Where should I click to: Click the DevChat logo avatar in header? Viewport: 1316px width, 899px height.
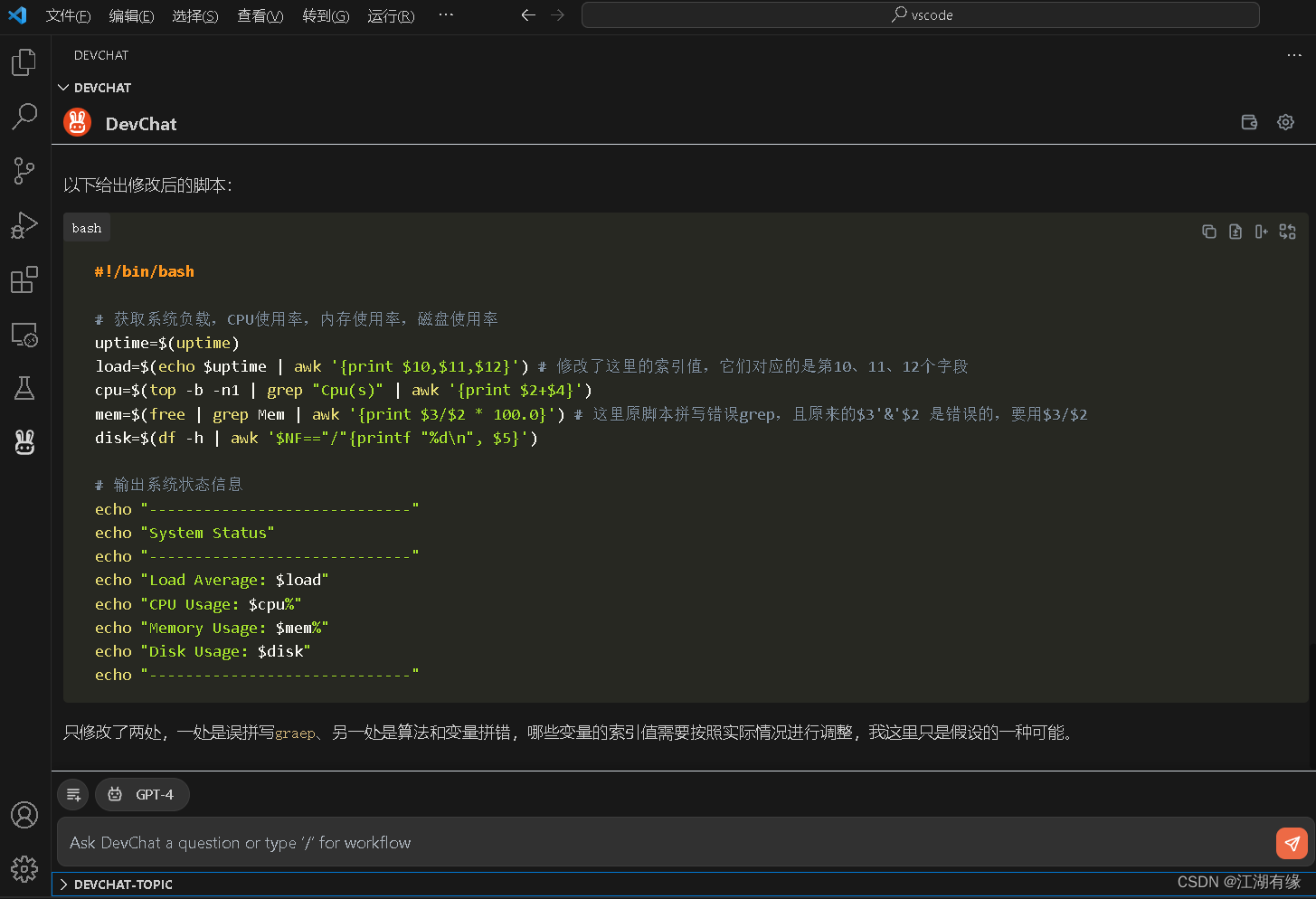[78, 122]
